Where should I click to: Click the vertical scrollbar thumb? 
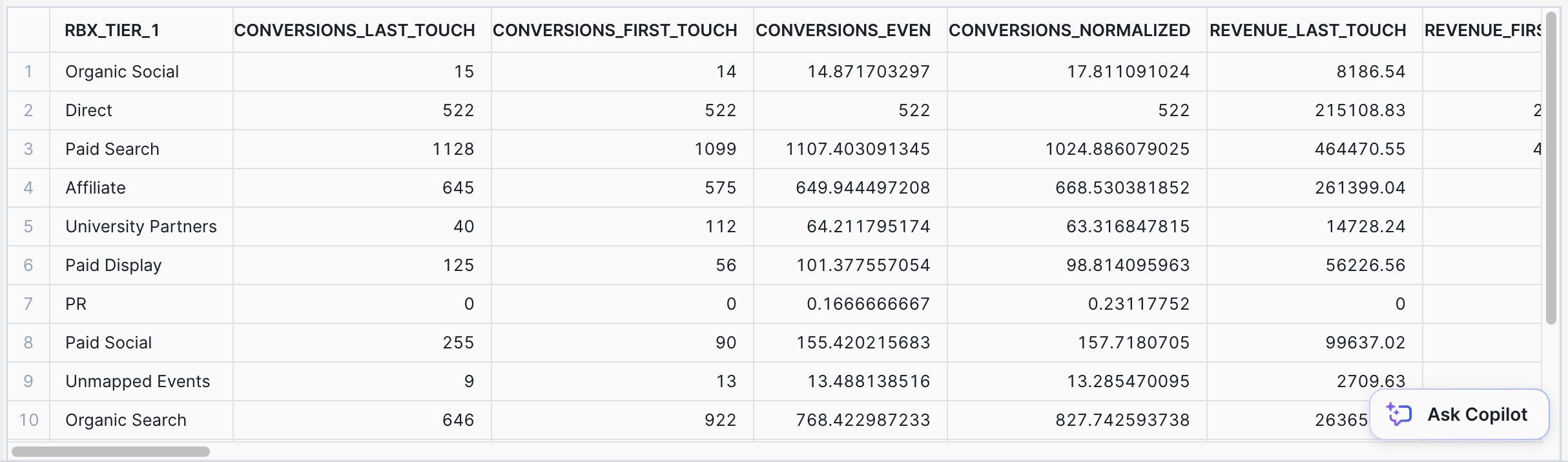point(1551,168)
